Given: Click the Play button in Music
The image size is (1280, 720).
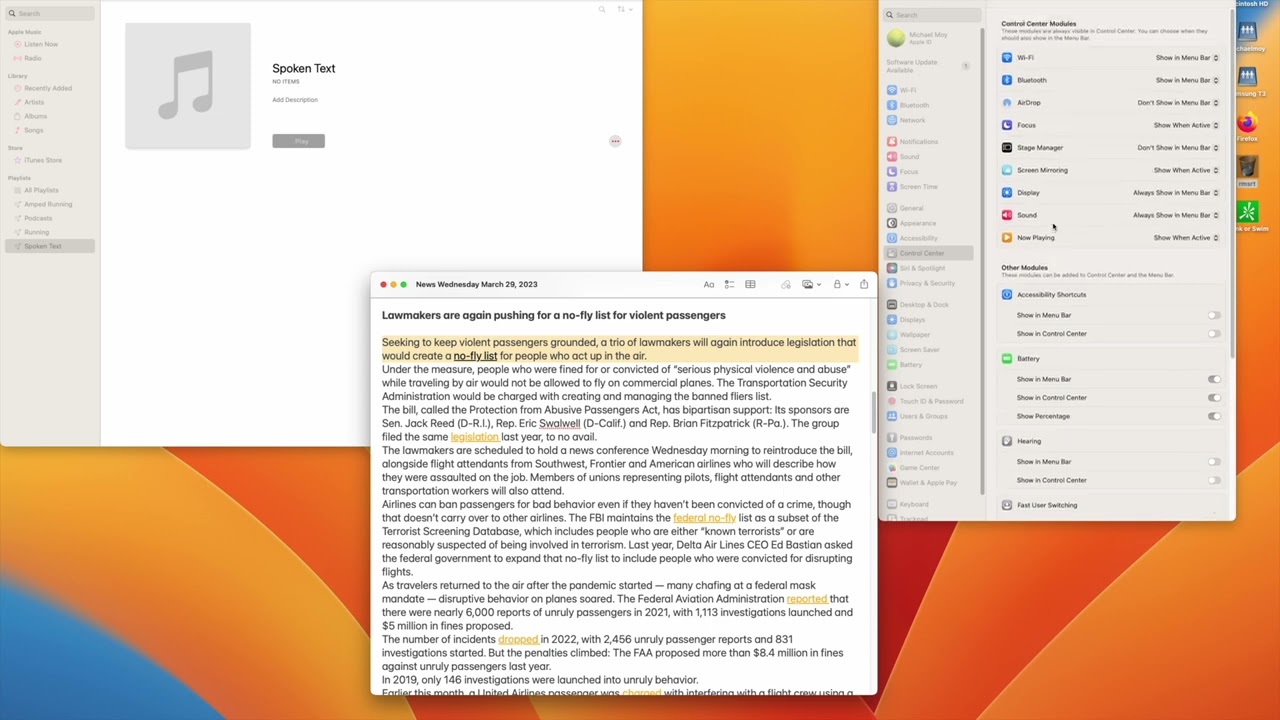Looking at the screenshot, I should coord(298,141).
